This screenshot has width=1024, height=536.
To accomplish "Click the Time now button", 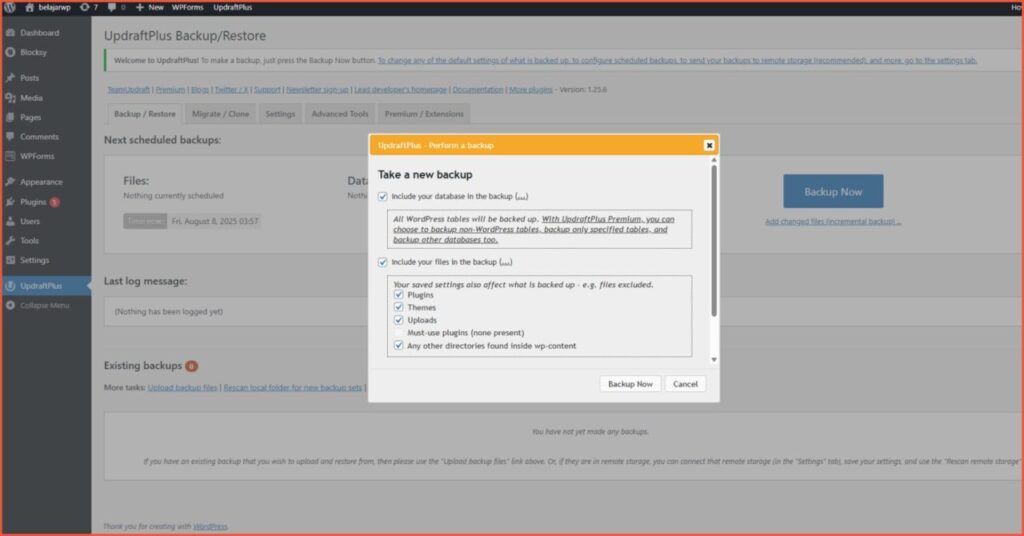I will pos(145,221).
